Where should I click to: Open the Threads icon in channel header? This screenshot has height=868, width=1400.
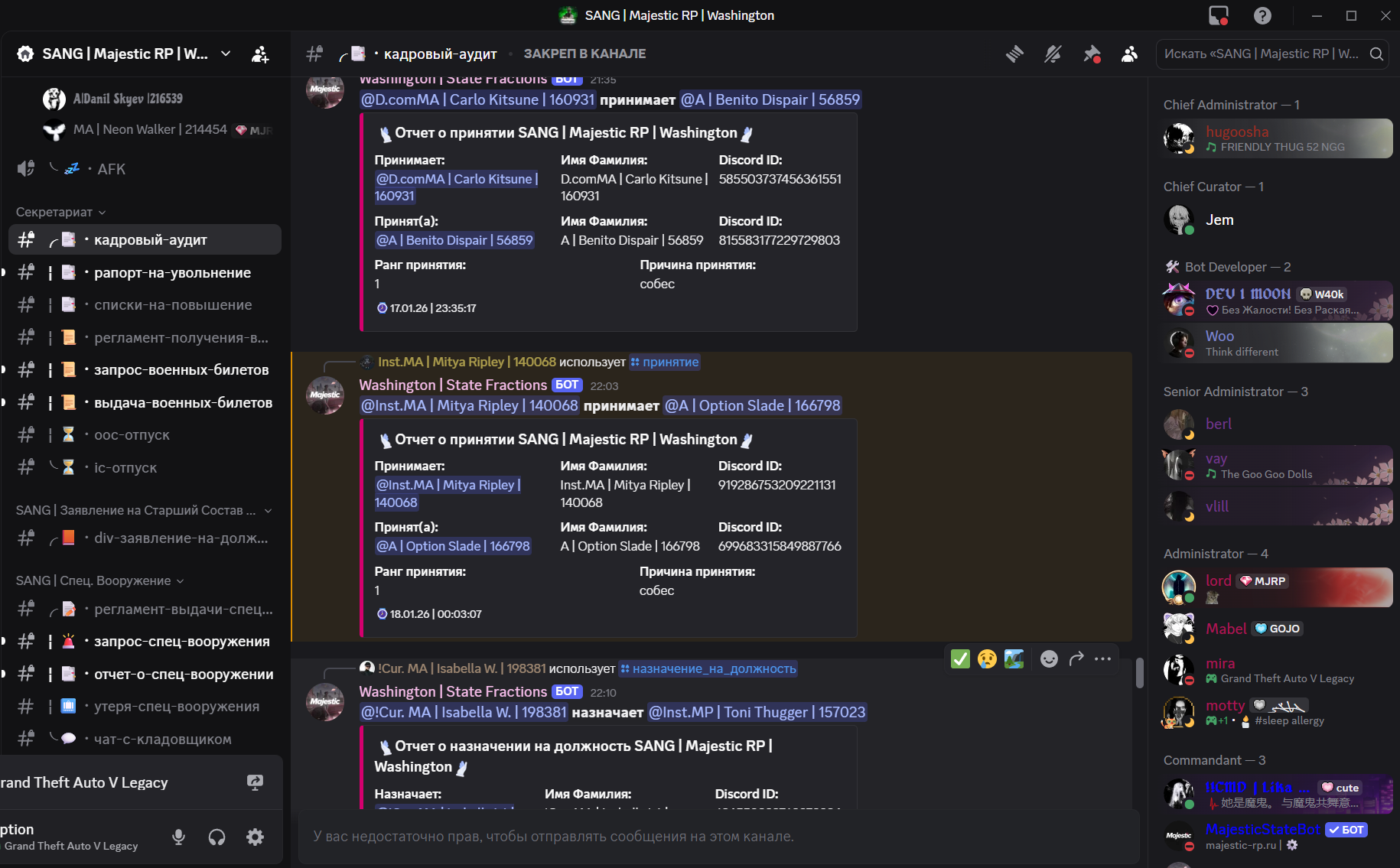tap(1014, 54)
